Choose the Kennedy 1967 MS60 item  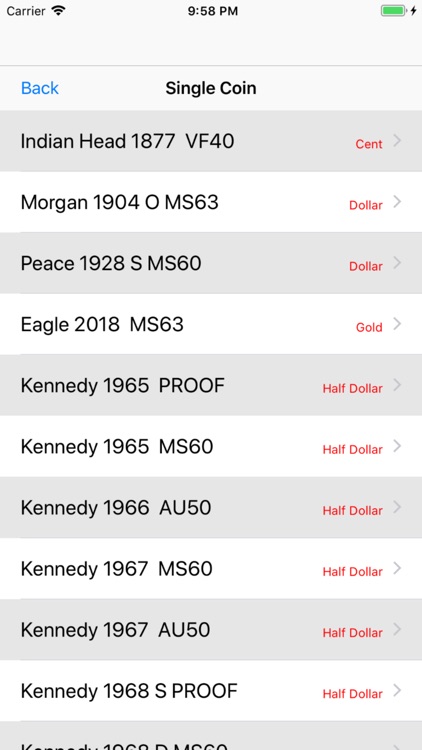211,569
